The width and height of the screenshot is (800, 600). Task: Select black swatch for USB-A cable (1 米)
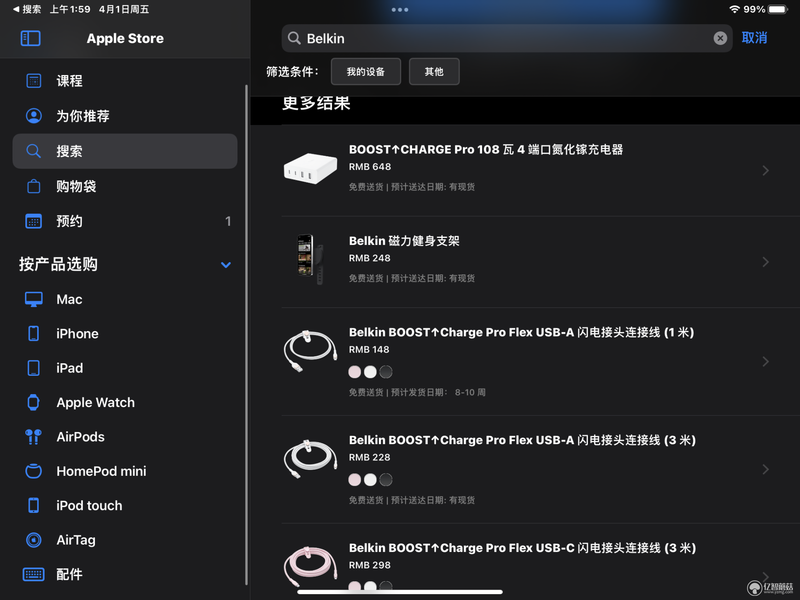point(386,372)
